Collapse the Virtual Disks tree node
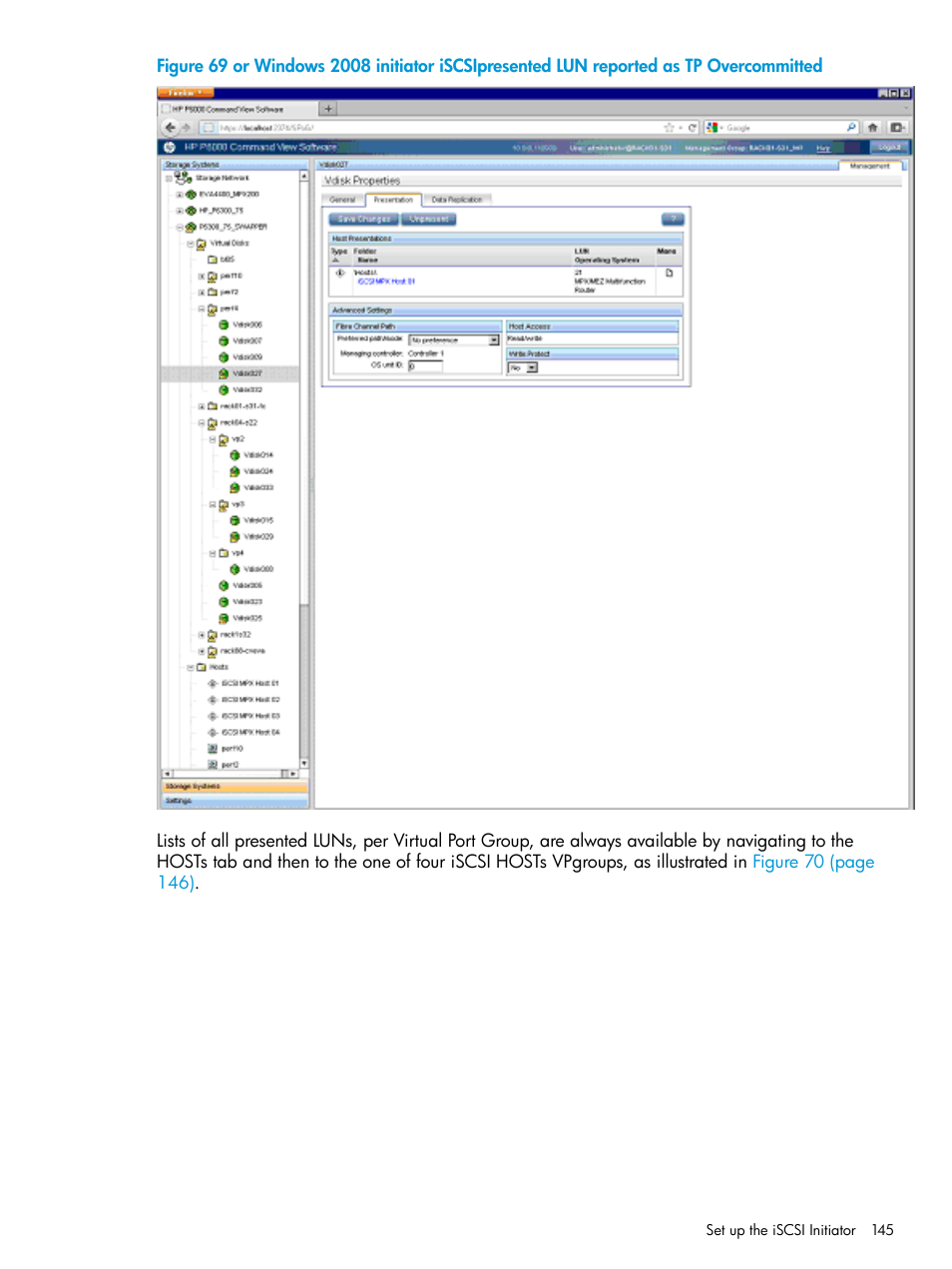This screenshot has width=952, height=1269. 191,244
